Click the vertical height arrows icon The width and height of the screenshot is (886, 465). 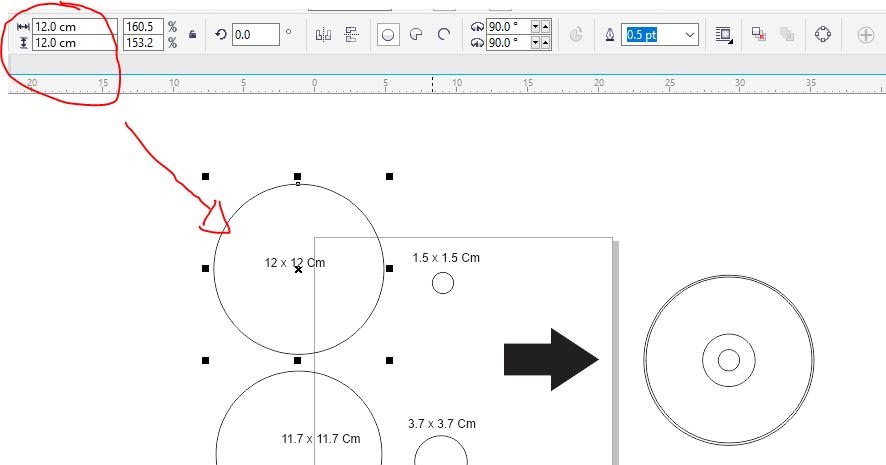coord(23,42)
